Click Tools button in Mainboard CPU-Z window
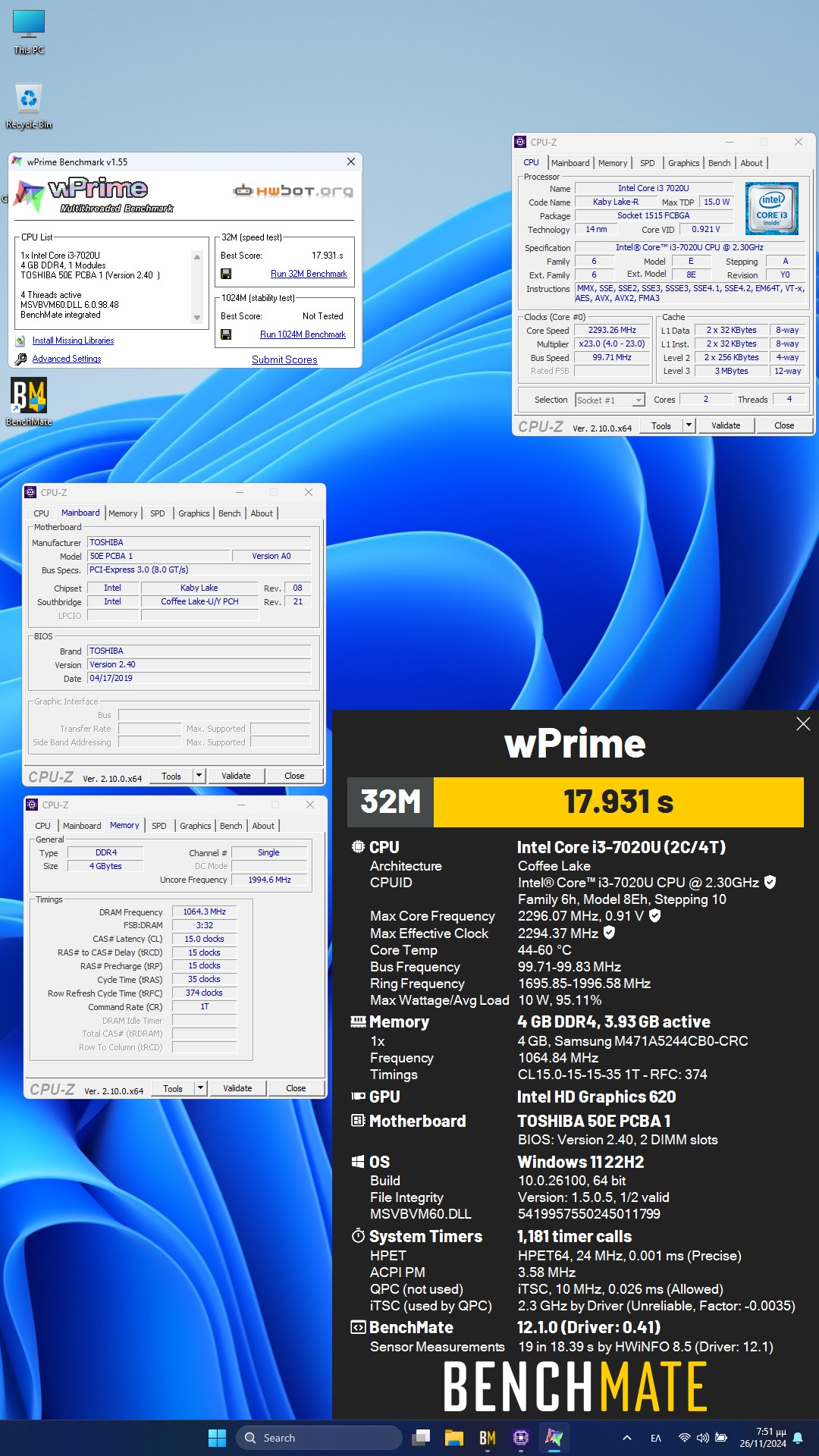This screenshot has width=819, height=1456. click(171, 776)
